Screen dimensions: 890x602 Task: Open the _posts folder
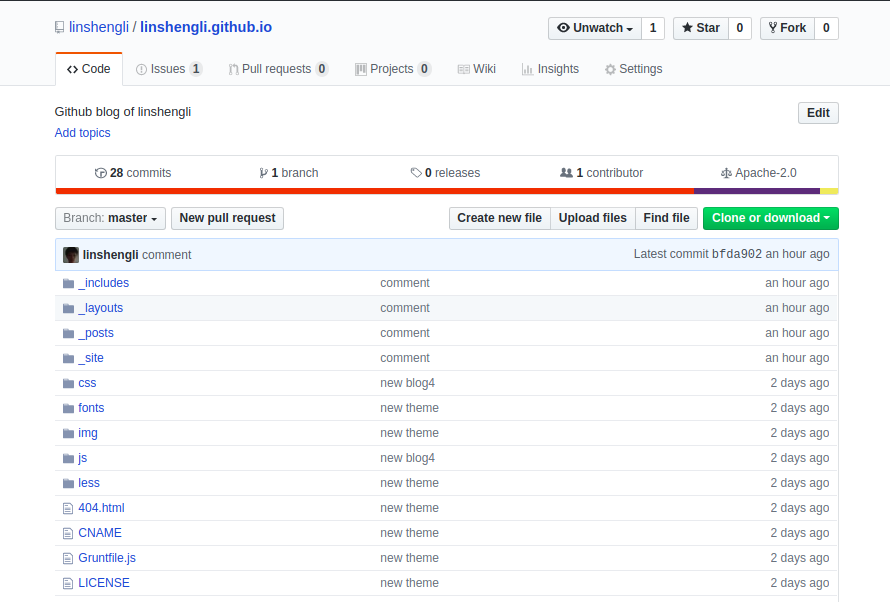click(x=96, y=332)
